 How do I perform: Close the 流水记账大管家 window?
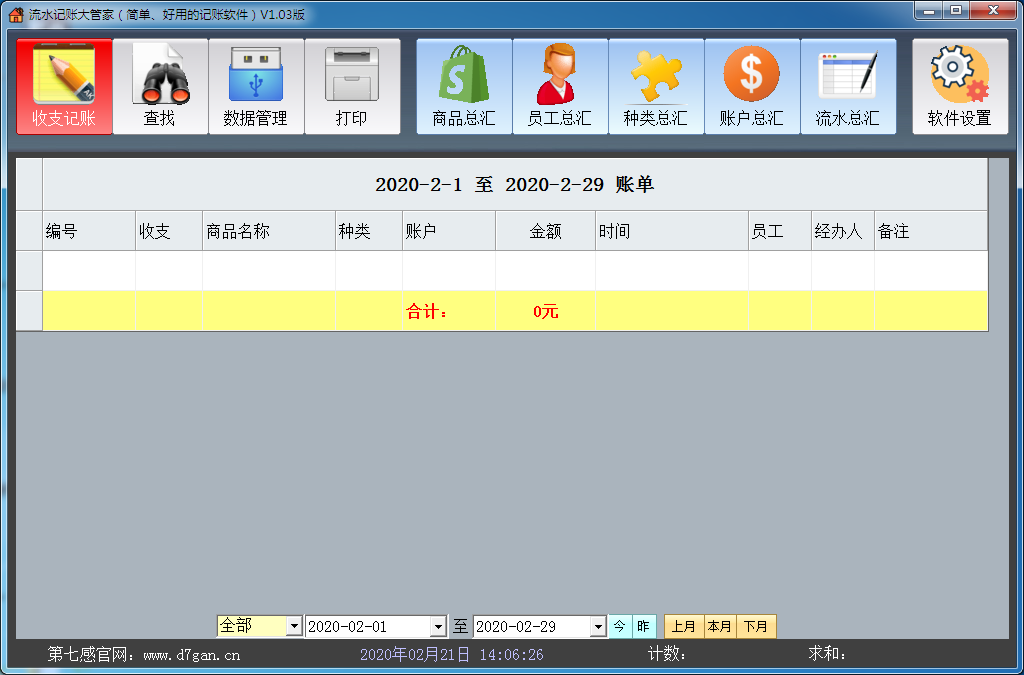(993, 10)
